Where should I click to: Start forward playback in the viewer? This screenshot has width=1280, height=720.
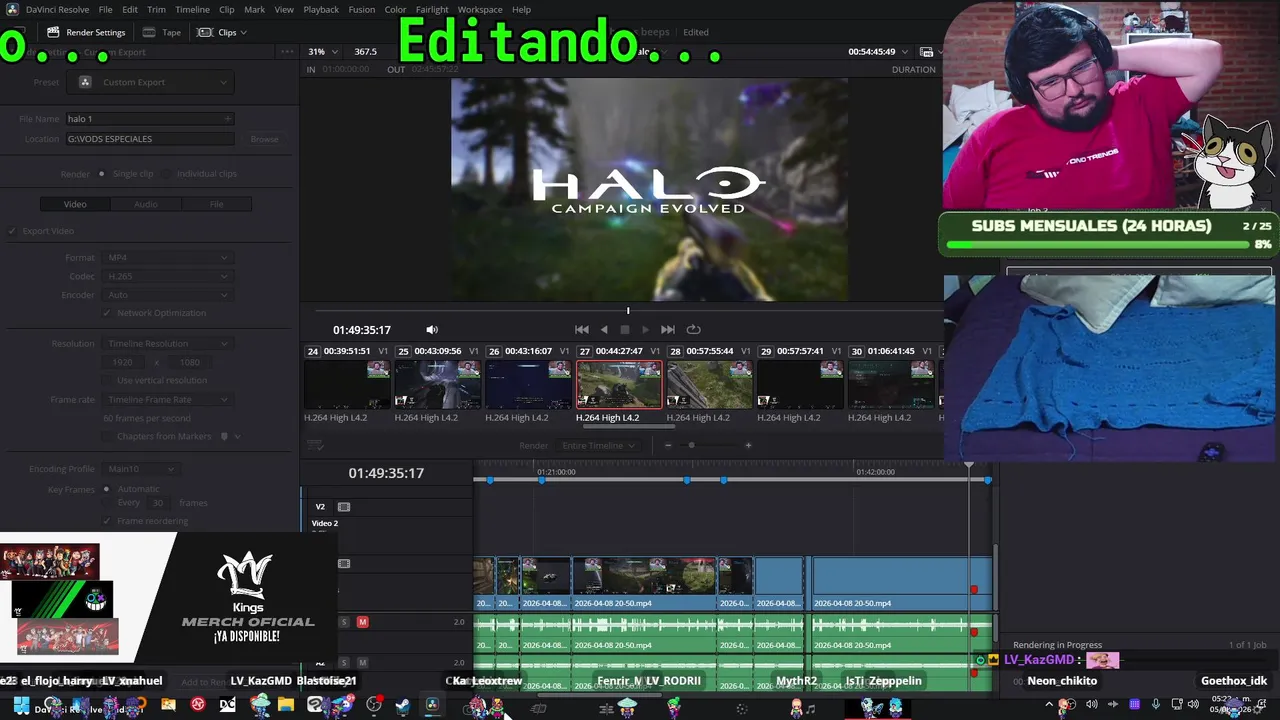(645, 329)
